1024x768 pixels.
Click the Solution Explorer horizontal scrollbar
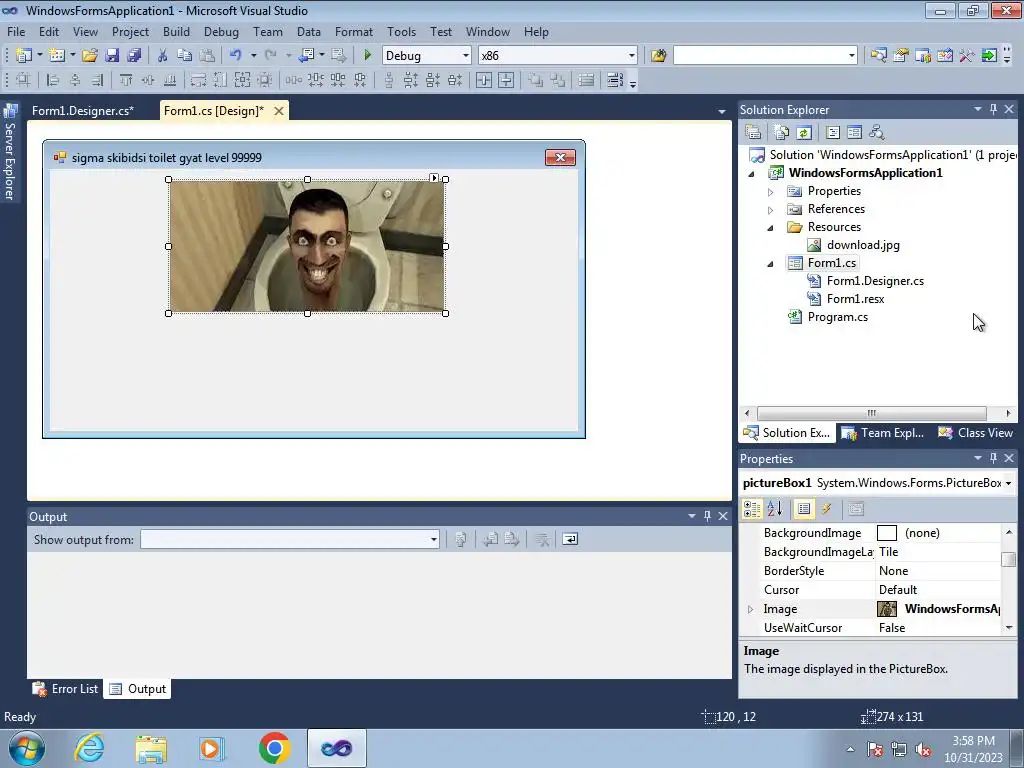[871, 413]
